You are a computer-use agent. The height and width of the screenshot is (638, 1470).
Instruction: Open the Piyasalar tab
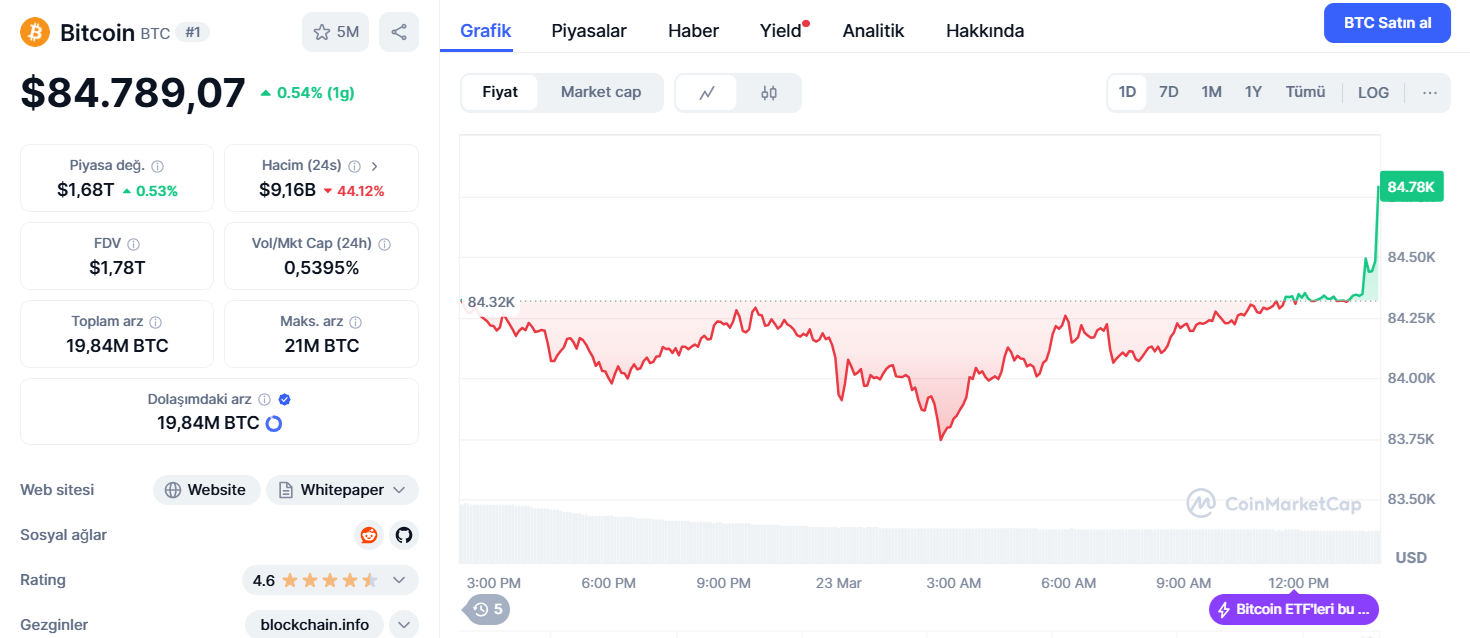click(x=589, y=31)
